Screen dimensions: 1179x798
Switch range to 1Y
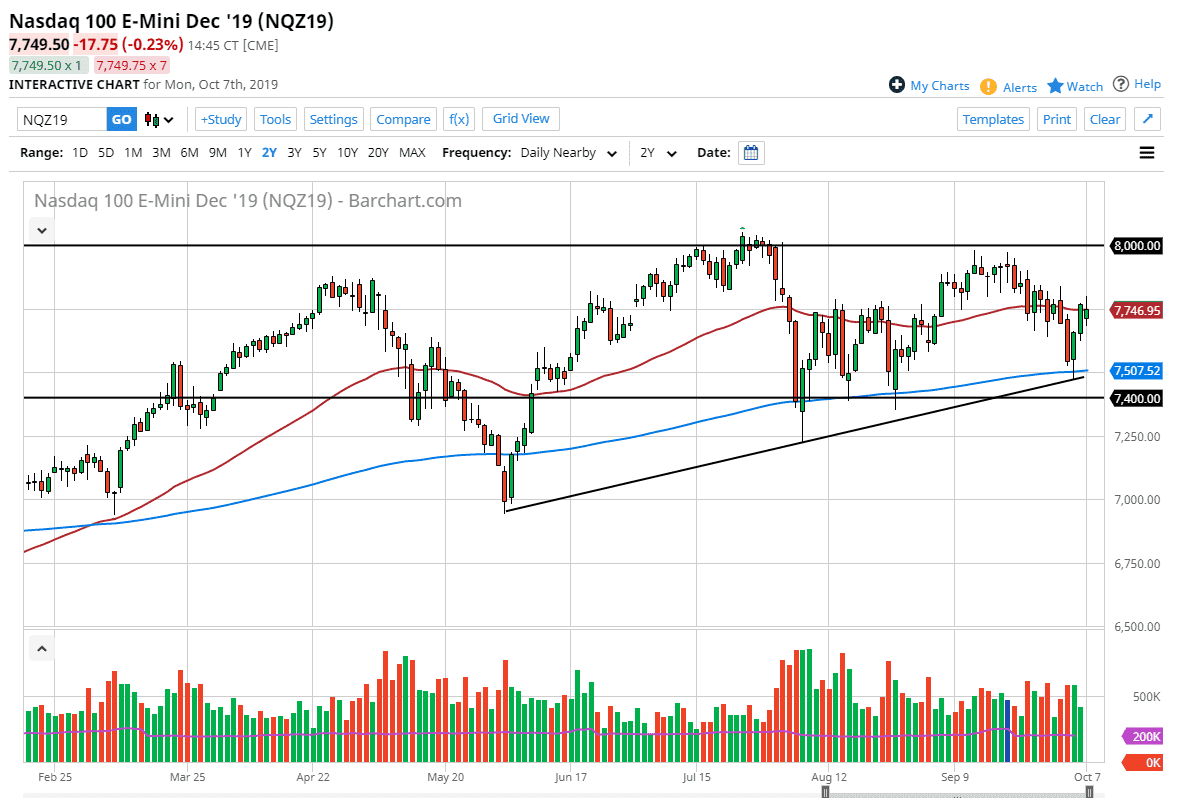point(244,152)
